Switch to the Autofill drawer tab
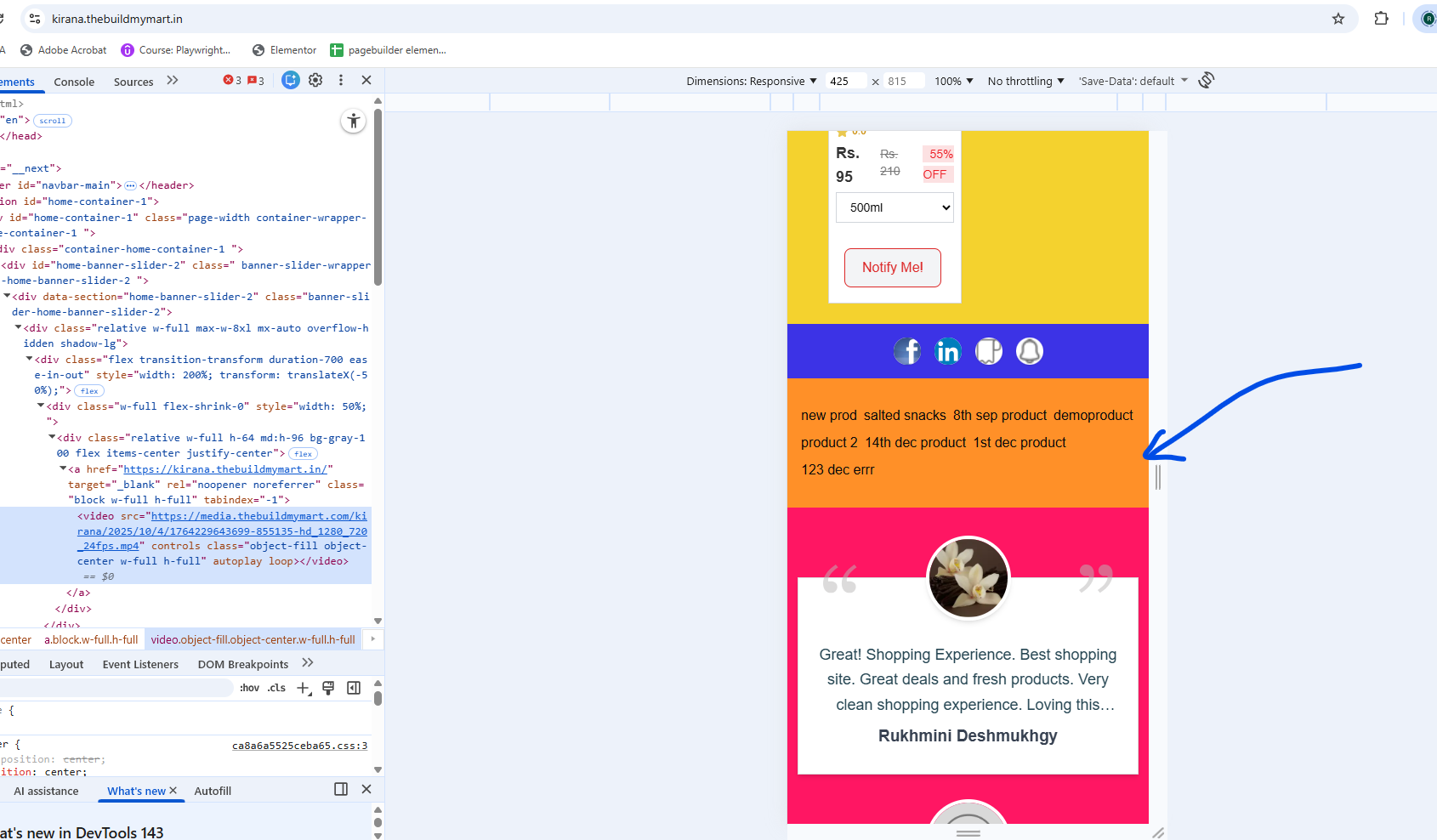1437x840 pixels. [213, 792]
